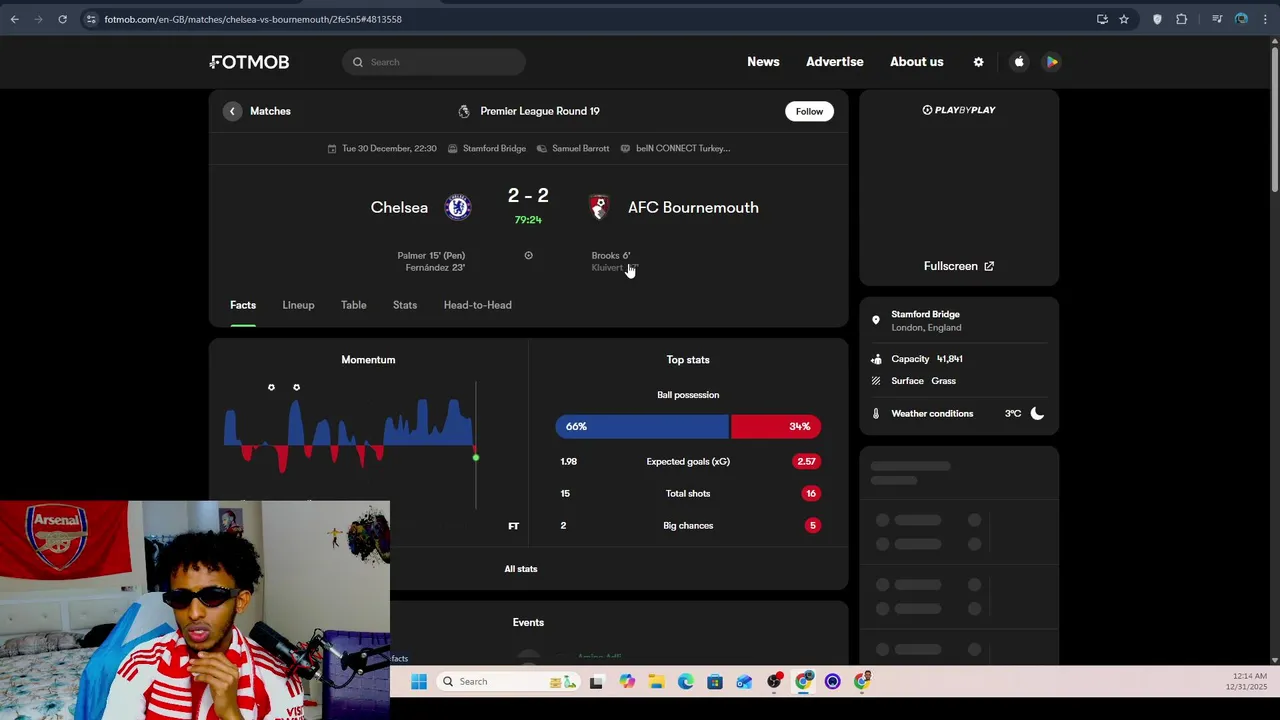Click the Premier League competition icon
The width and height of the screenshot is (1280, 720).
pos(464,111)
